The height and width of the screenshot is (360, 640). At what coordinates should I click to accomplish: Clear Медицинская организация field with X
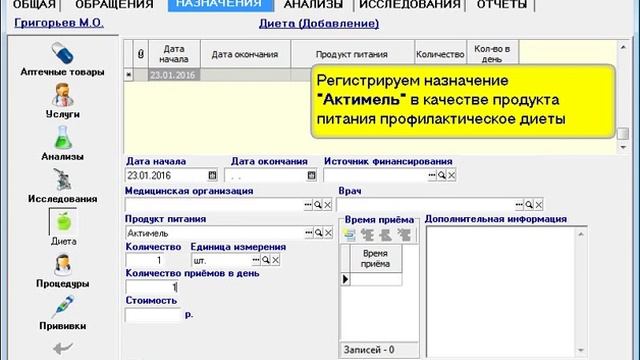point(328,205)
